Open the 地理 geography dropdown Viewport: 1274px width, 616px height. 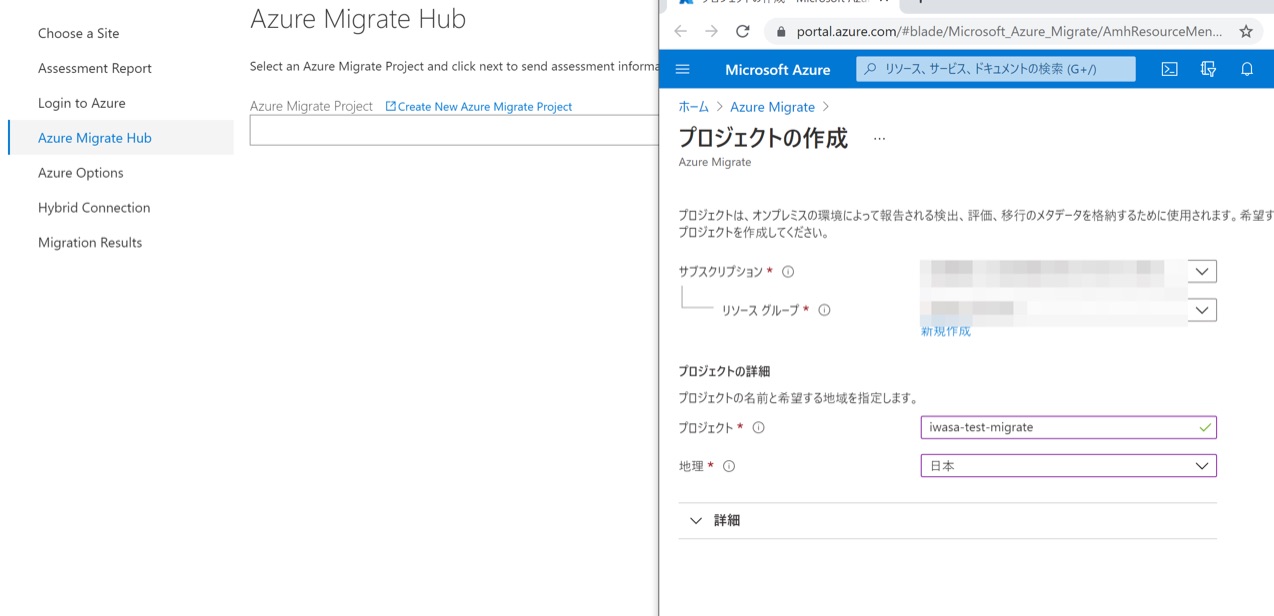point(1203,465)
